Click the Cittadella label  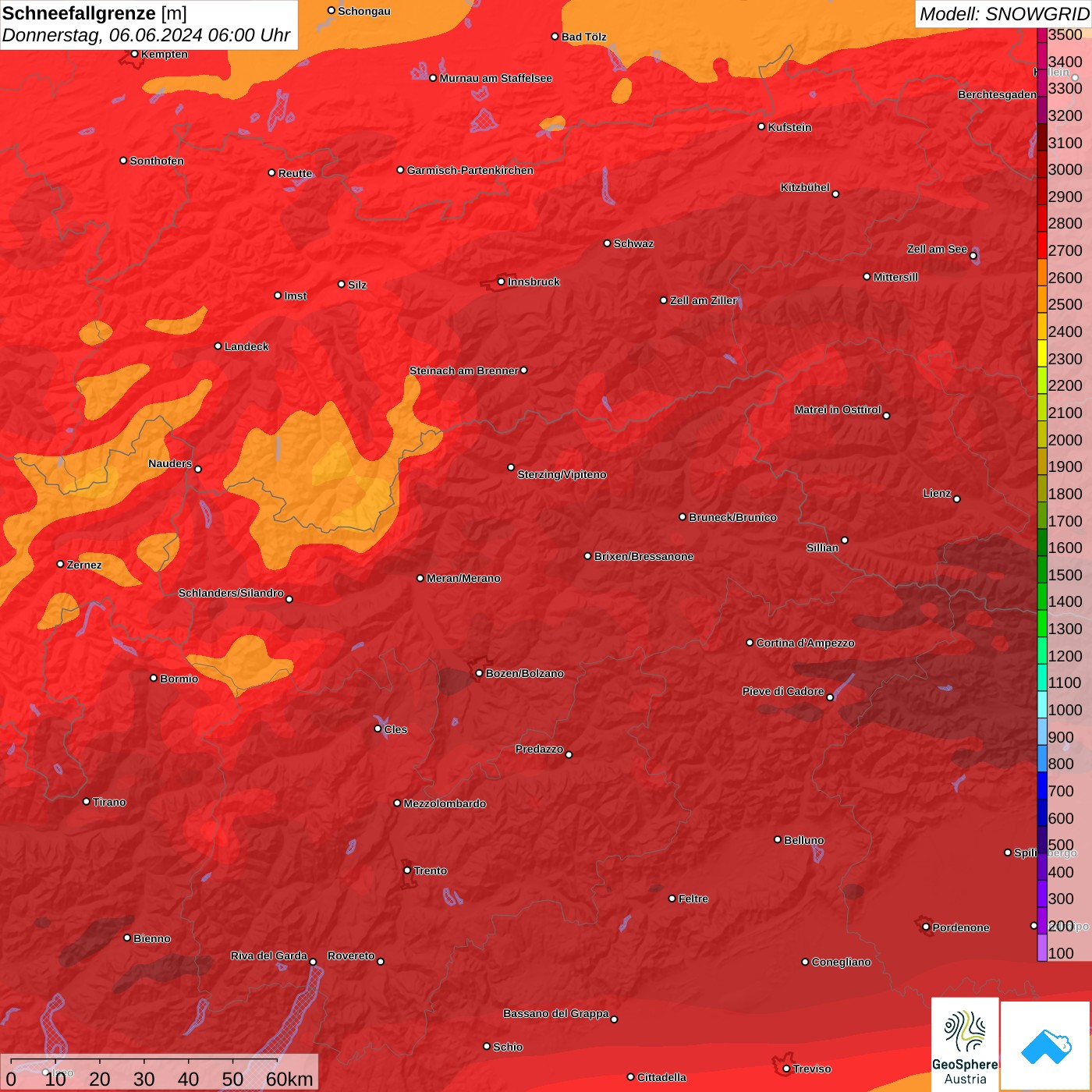point(661,1077)
